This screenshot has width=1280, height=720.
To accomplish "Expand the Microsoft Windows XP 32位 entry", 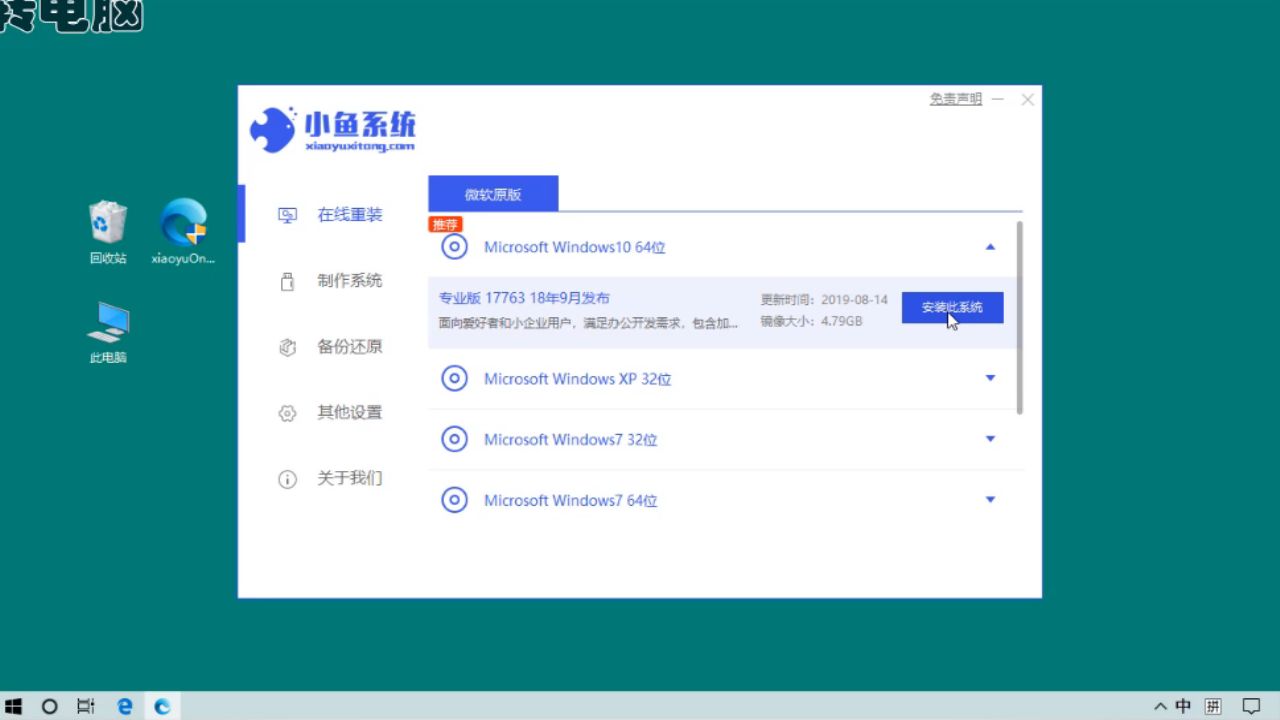I will 990,378.
